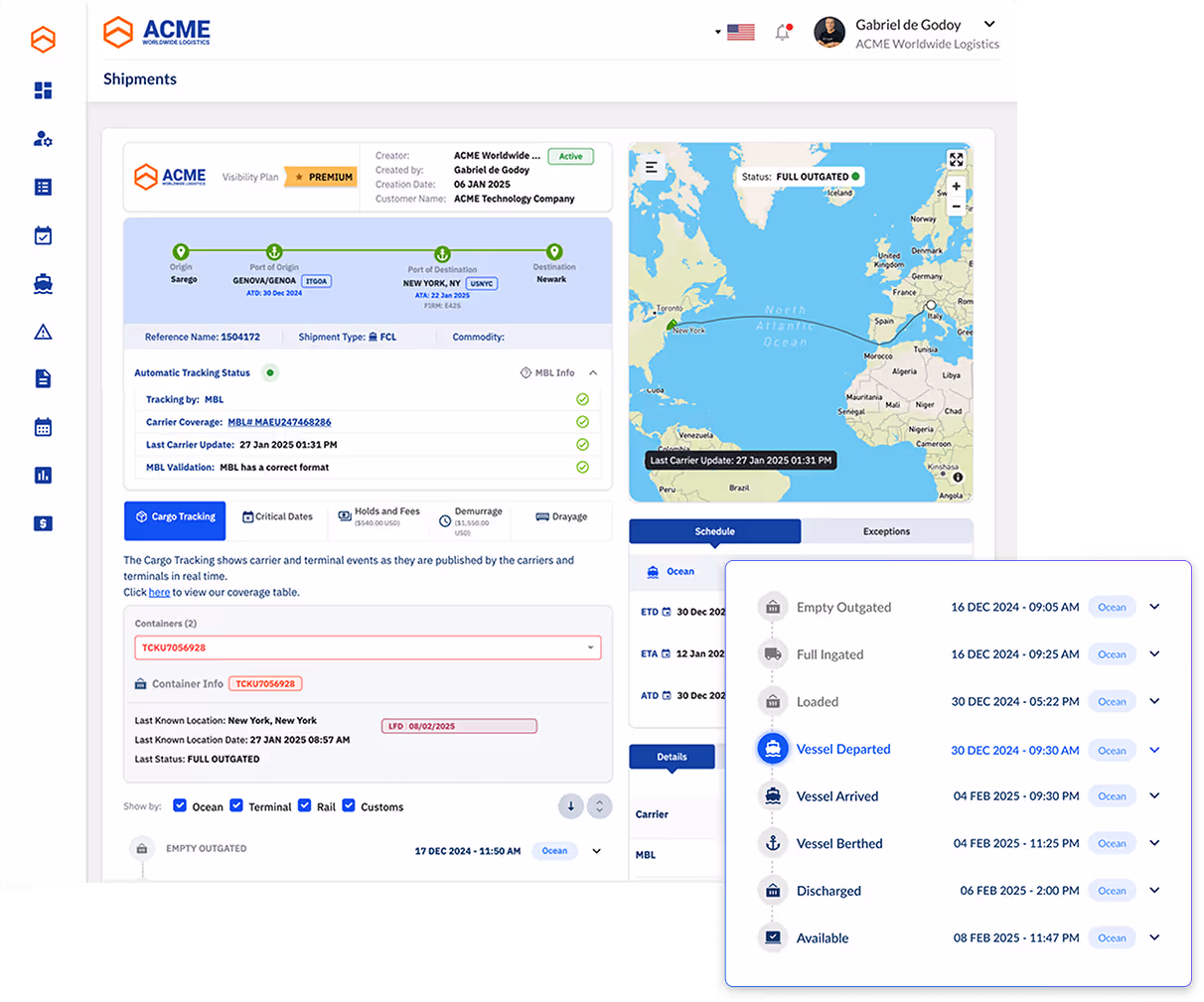Click the Full Ingated truck icon

tap(773, 653)
